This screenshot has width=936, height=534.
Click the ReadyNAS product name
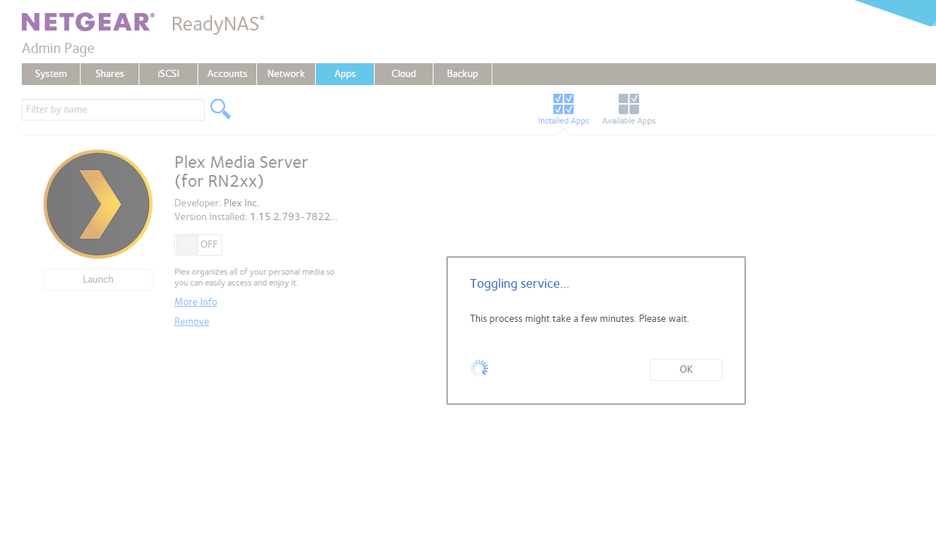218,24
